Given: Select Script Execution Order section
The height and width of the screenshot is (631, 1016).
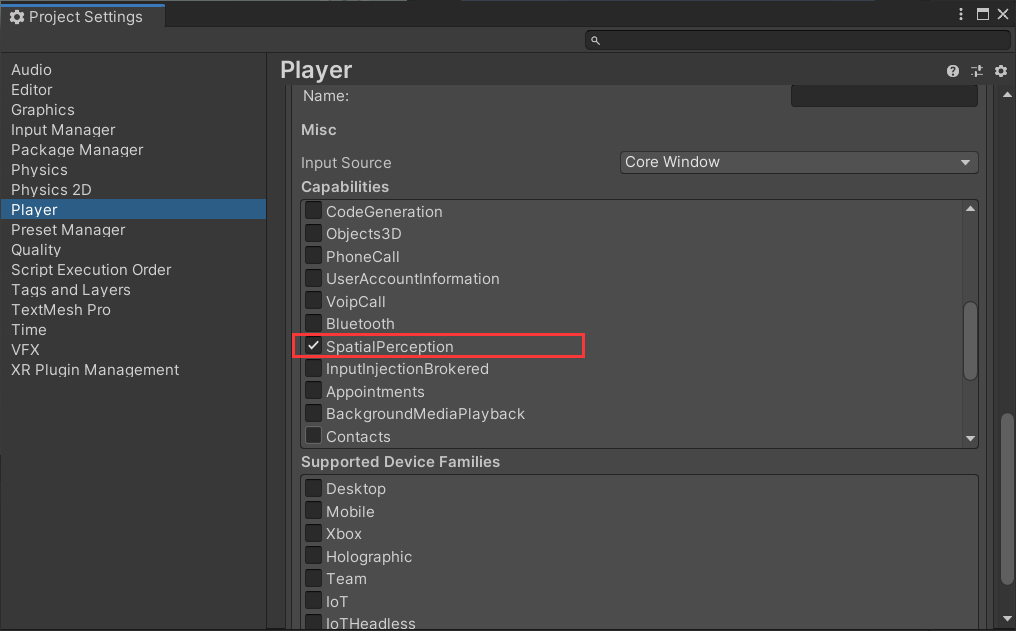Looking at the screenshot, I should [91, 270].
